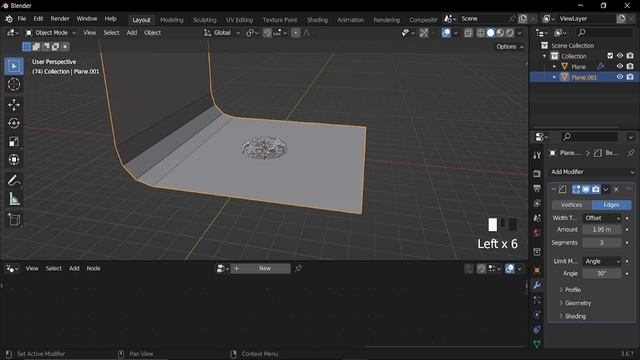This screenshot has width=640, height=360.
Task: Toggle pin in properties editor header
Action: click(x=631, y=153)
